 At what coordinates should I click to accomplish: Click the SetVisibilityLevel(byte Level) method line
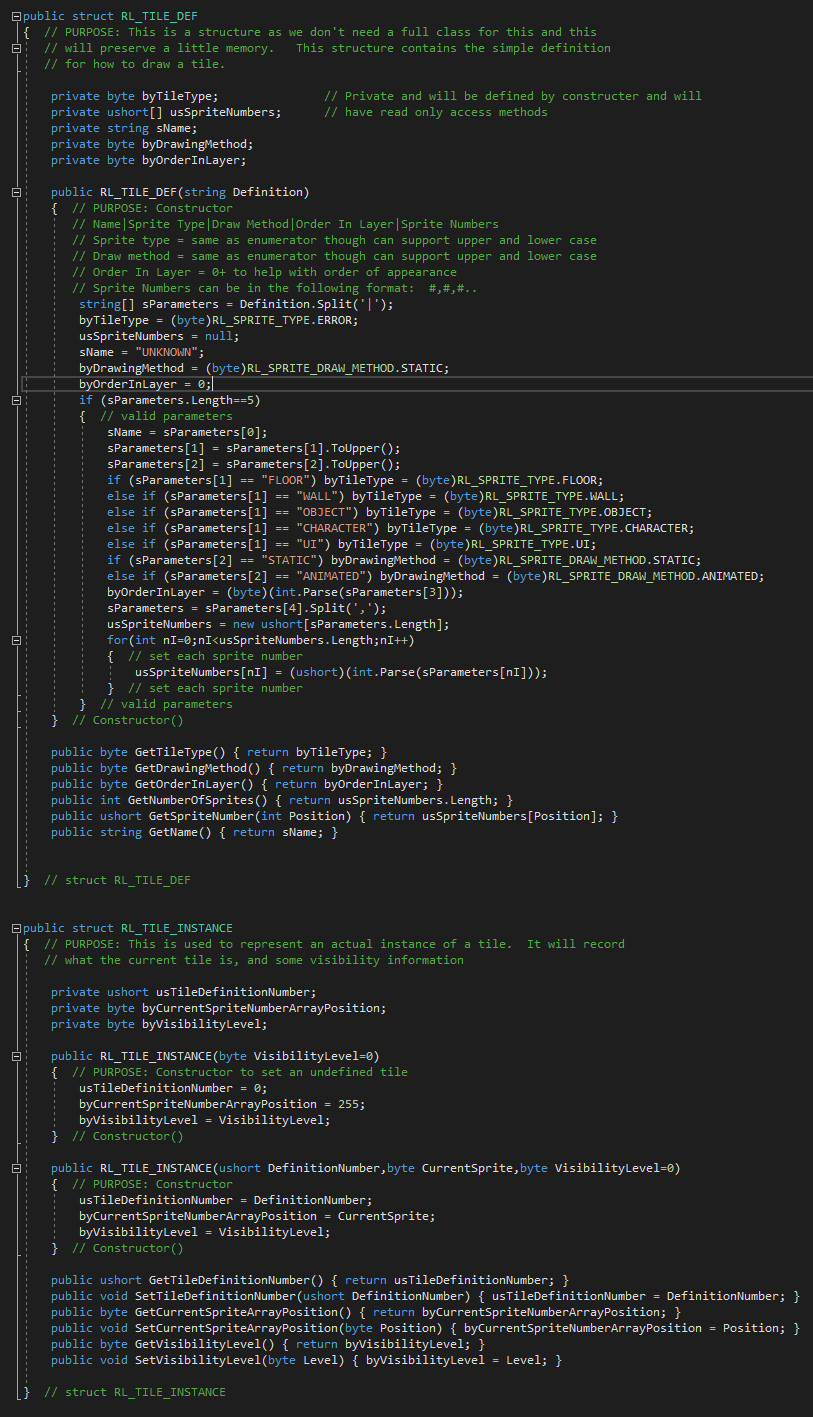point(306,1360)
